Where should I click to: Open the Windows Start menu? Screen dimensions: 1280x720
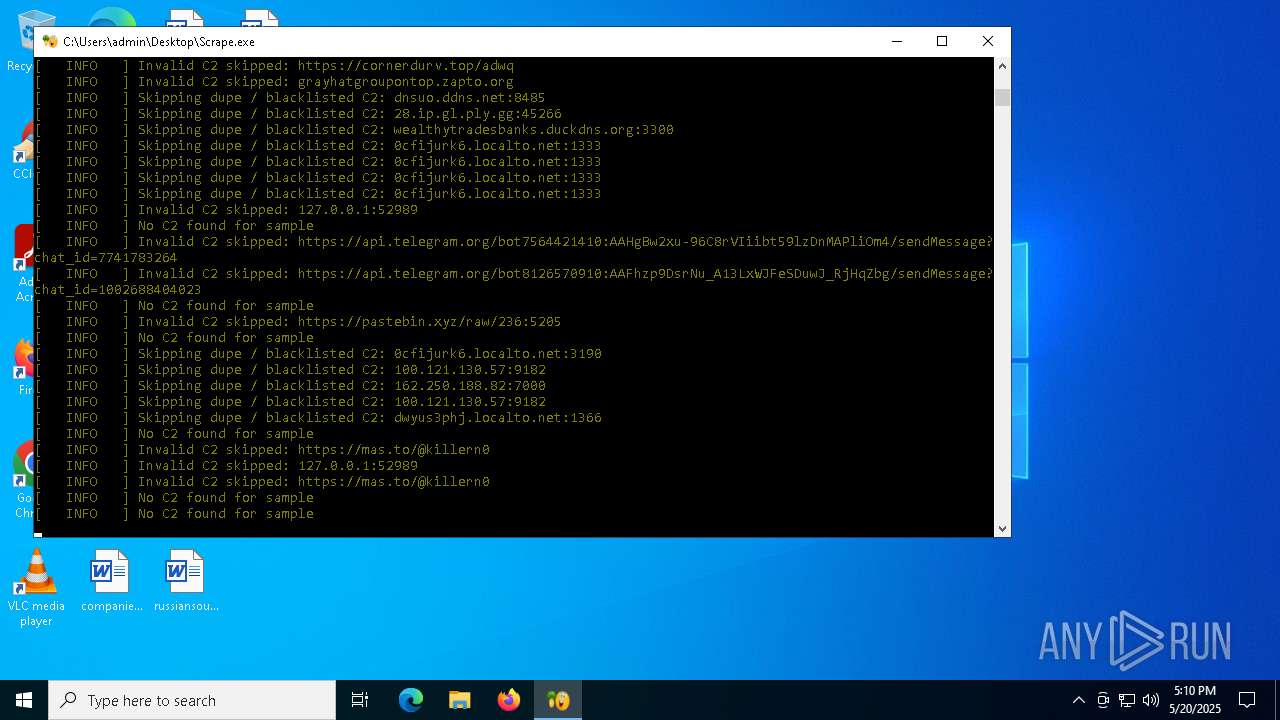pos(24,700)
